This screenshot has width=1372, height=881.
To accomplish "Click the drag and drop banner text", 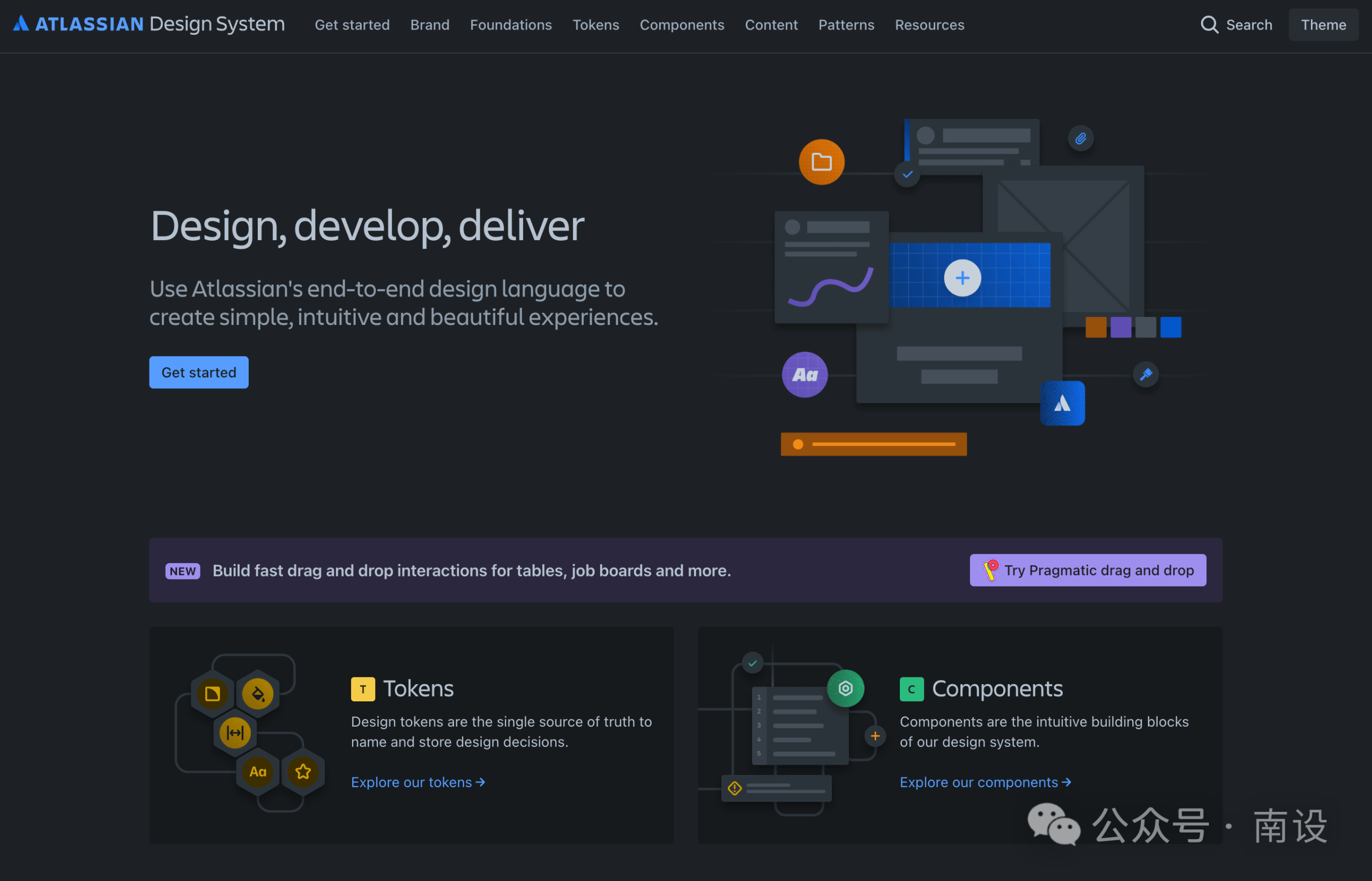I will click(x=472, y=571).
